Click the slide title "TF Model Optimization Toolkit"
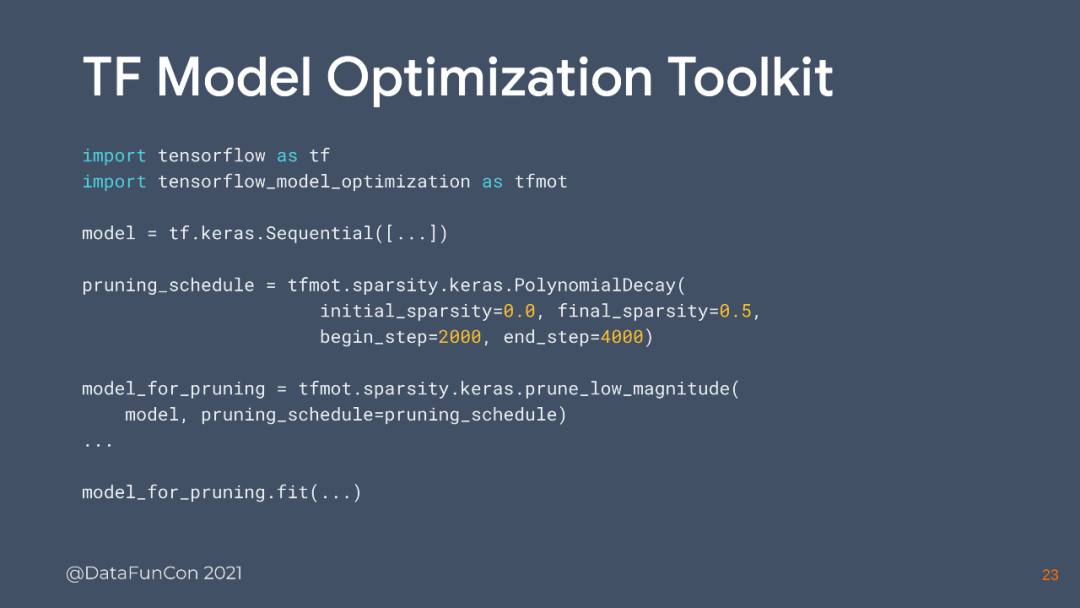Image resolution: width=1080 pixels, height=608 pixels. pyautogui.click(x=457, y=77)
